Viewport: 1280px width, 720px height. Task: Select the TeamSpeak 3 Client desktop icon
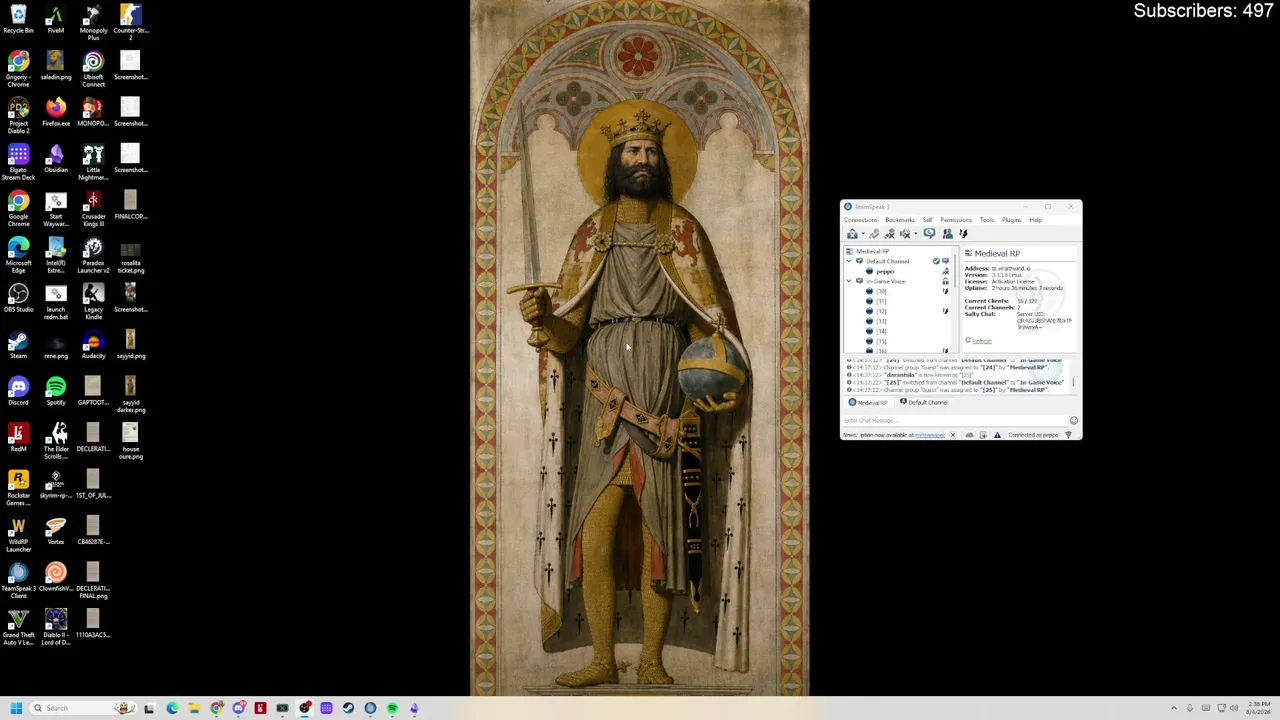pos(18,580)
